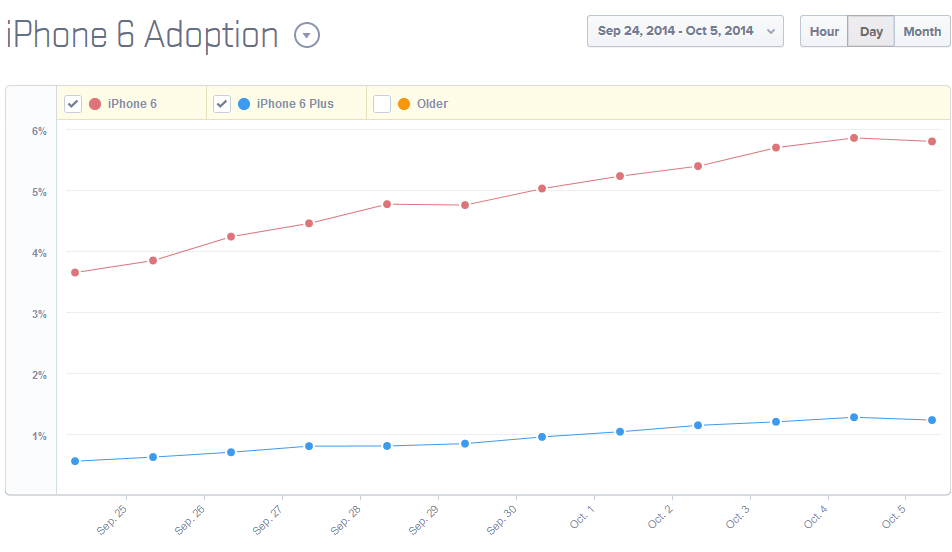Uncheck the iPhone 6 Plus series checkbox
Viewport: 952px width, 552px height.
click(222, 104)
